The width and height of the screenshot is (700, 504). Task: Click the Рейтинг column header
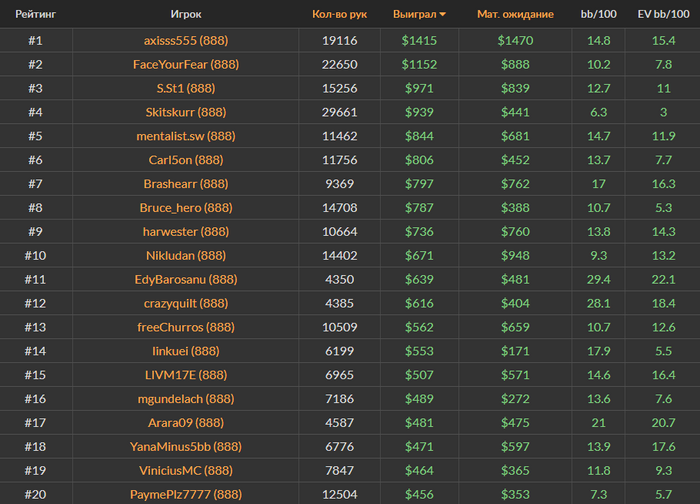[35, 15]
